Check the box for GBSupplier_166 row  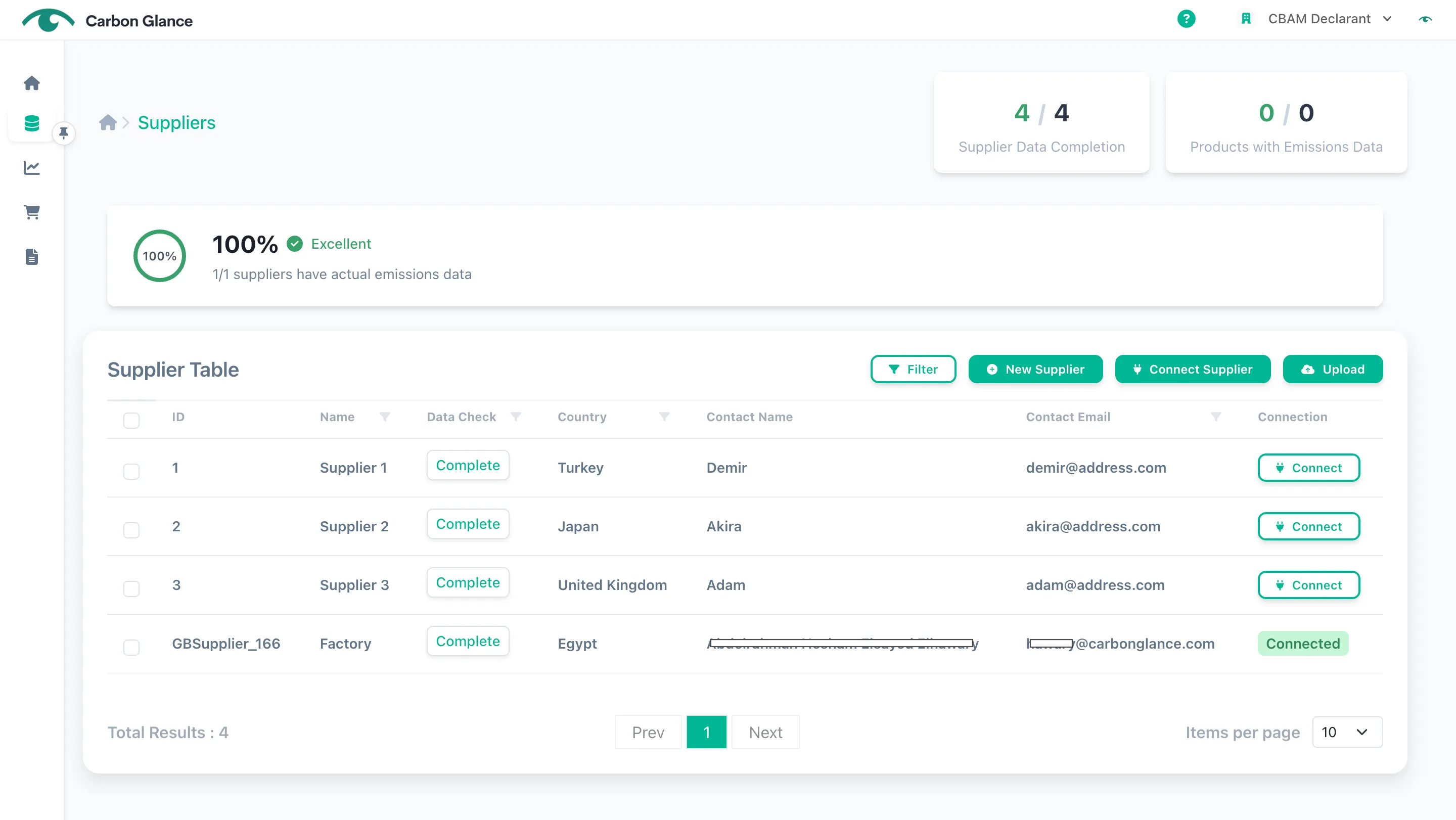[131, 647]
